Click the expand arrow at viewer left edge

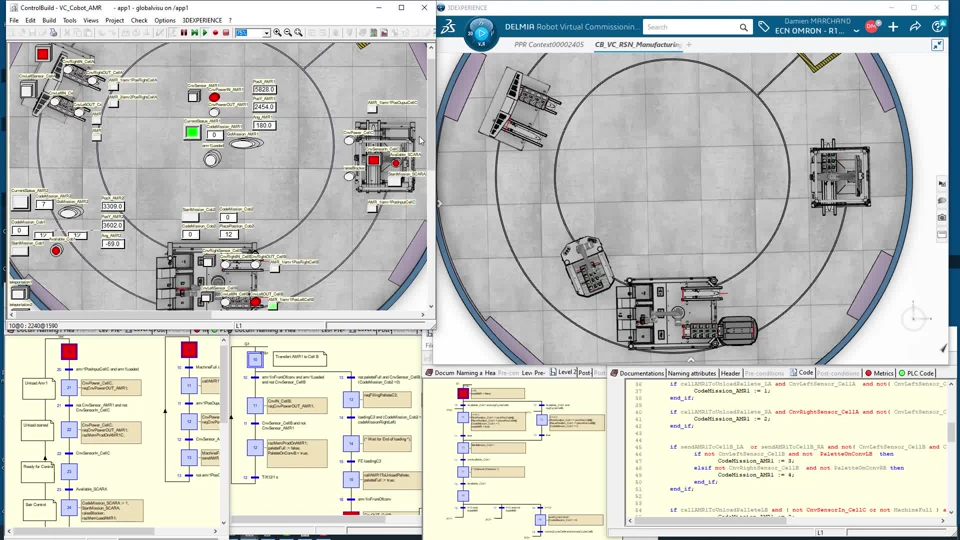coord(440,204)
